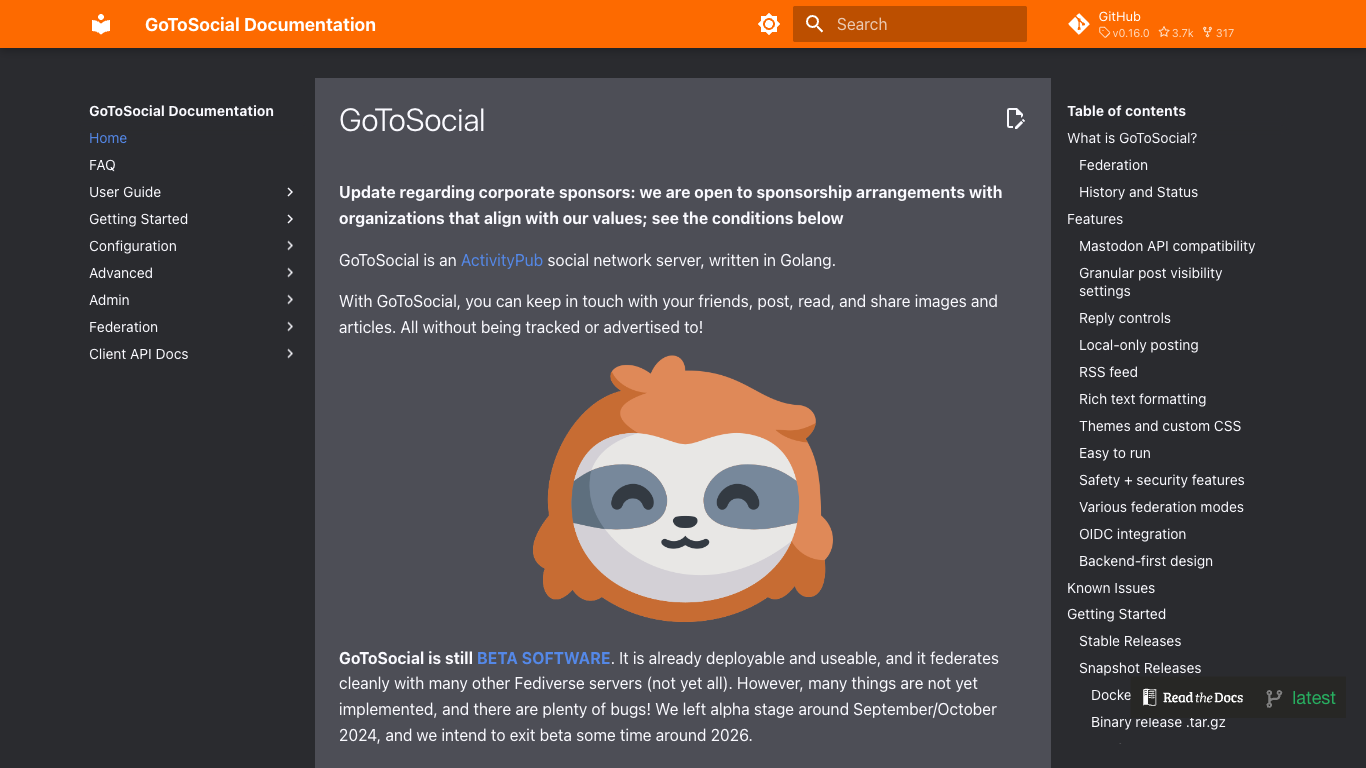Viewport: 1366px width, 768px height.
Task: Open the GitHub repository link
Action: pyautogui.click(x=1151, y=24)
